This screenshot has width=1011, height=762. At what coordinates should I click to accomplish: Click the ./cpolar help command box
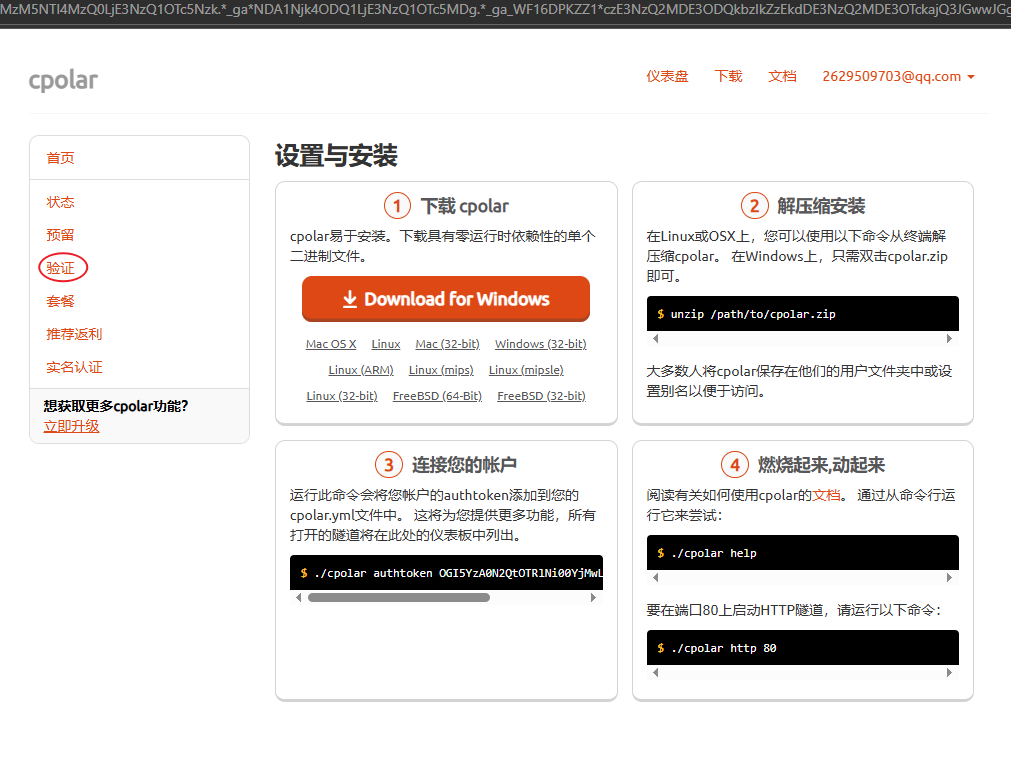pos(803,553)
